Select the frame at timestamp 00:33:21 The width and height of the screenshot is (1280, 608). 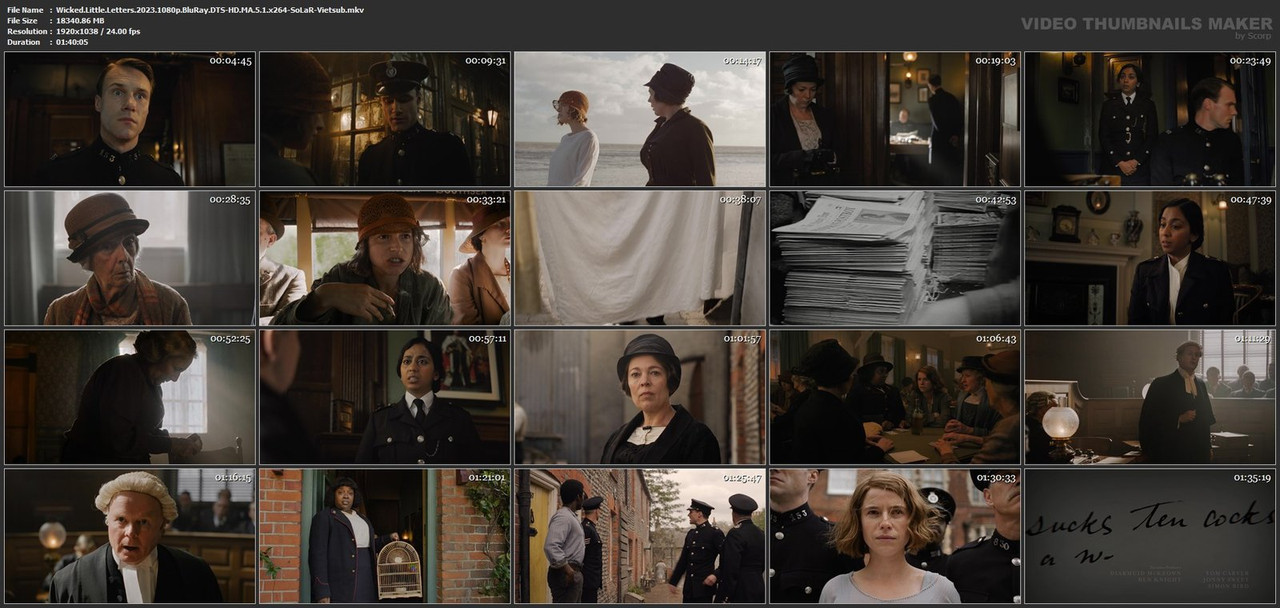[385, 258]
